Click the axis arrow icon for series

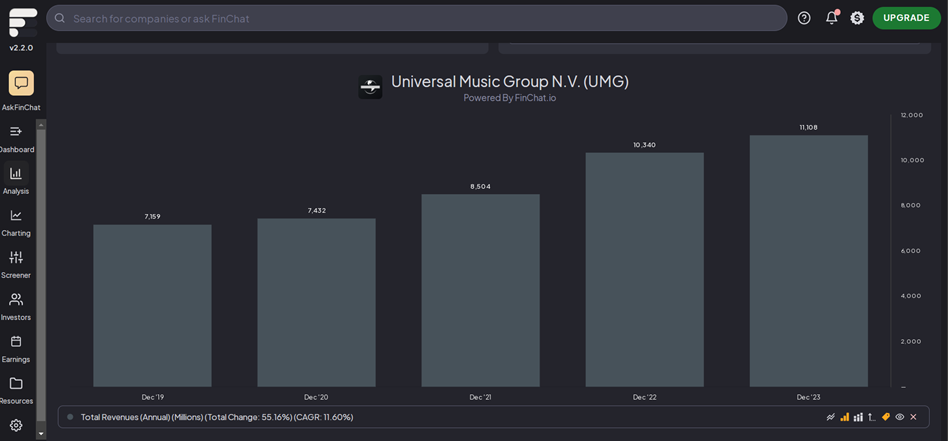tap(871, 417)
